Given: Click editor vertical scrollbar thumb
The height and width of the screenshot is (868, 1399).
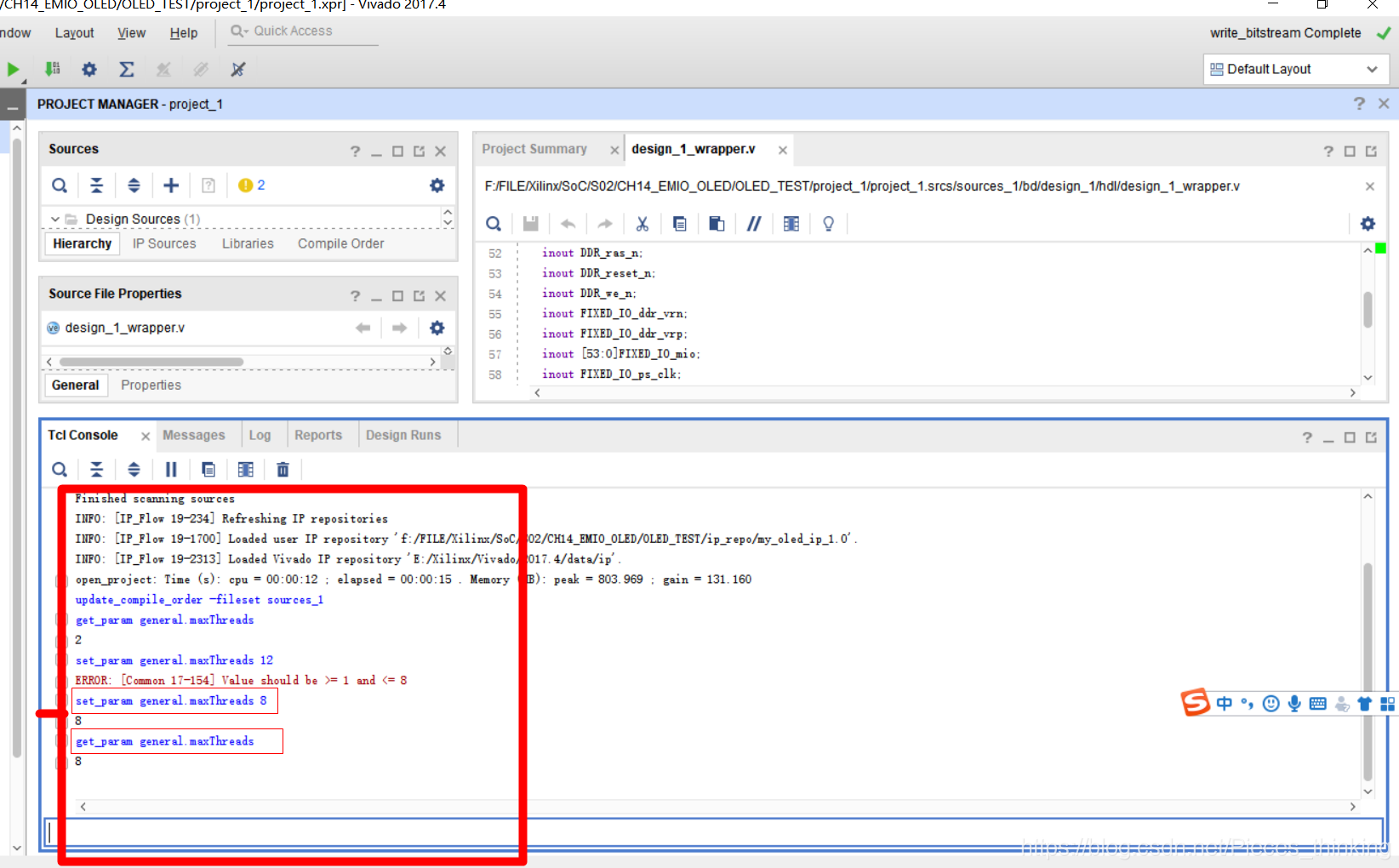Looking at the screenshot, I should (x=1368, y=309).
